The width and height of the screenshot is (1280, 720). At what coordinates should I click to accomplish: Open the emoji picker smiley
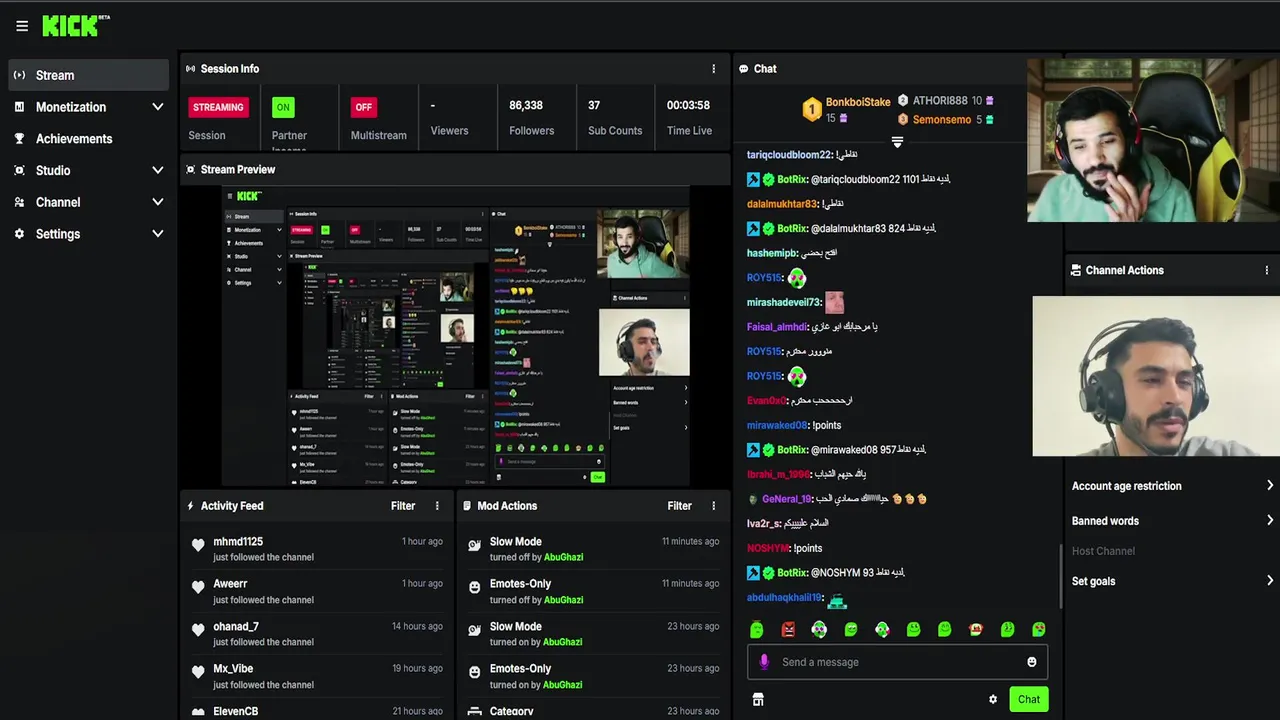click(1032, 662)
